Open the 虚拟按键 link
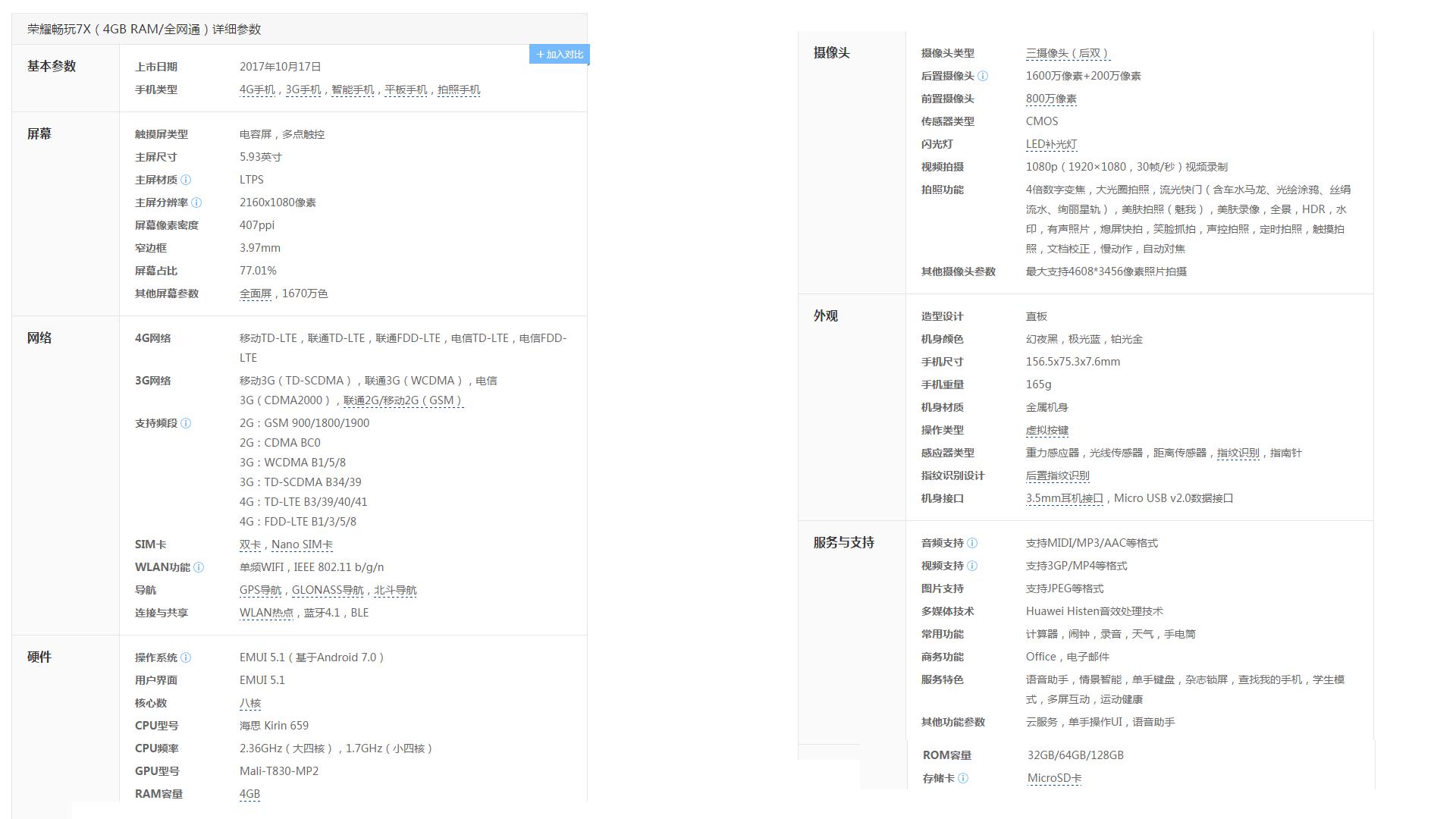1456x819 pixels. tap(1046, 430)
